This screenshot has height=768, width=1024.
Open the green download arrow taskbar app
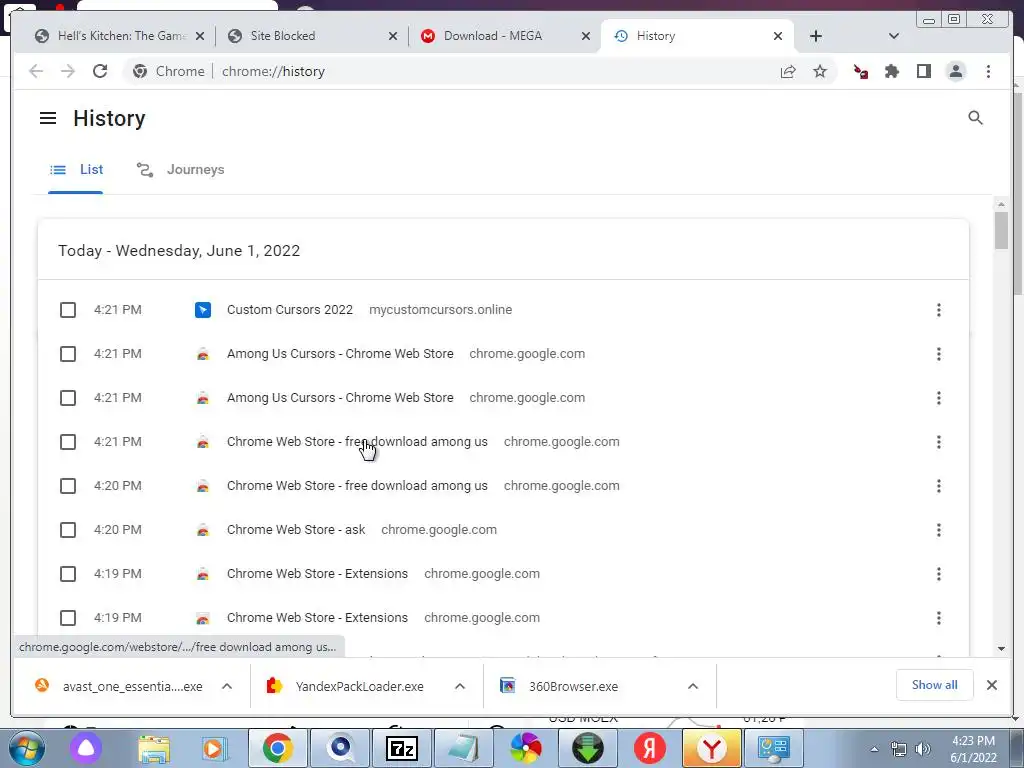coord(588,748)
